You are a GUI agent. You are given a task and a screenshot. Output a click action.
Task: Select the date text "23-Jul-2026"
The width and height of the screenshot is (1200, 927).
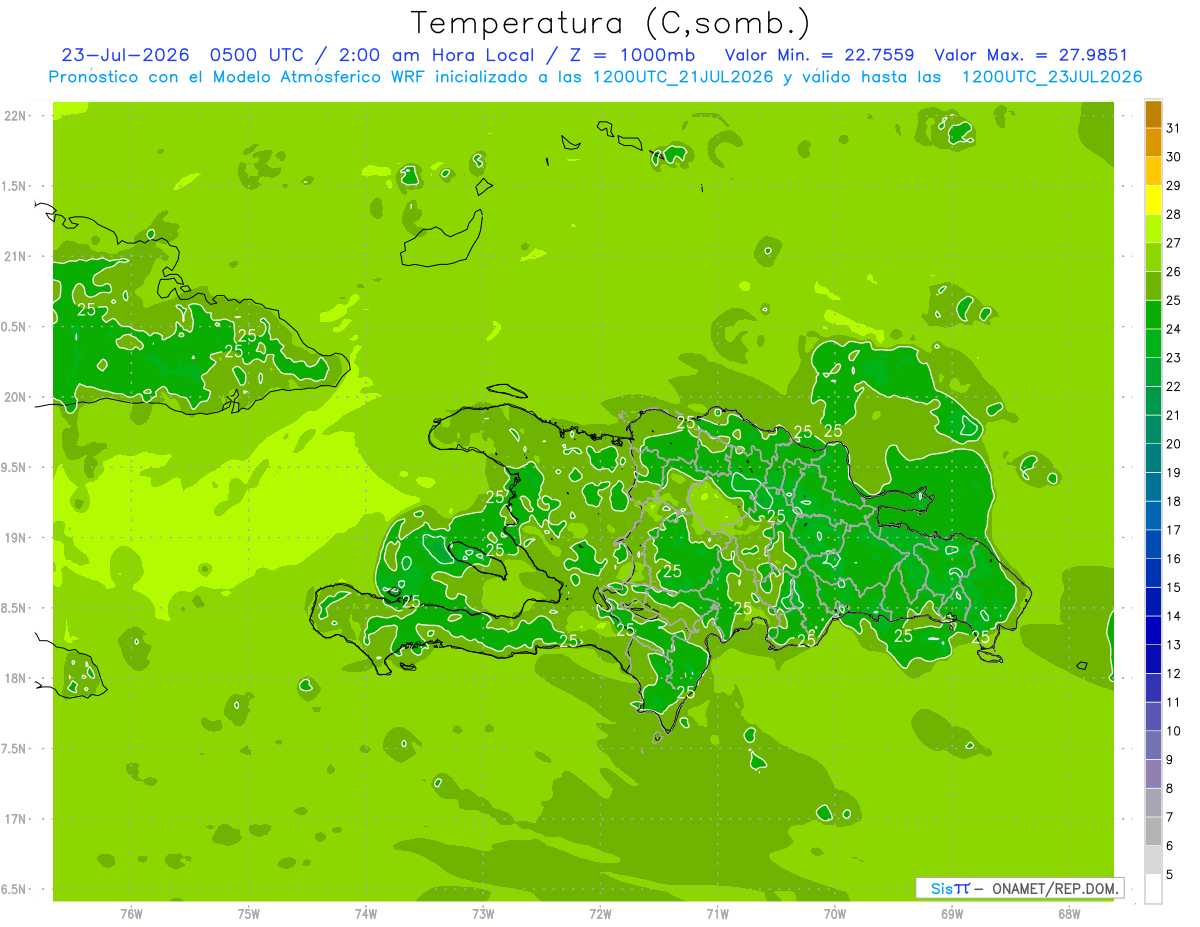pos(125,55)
